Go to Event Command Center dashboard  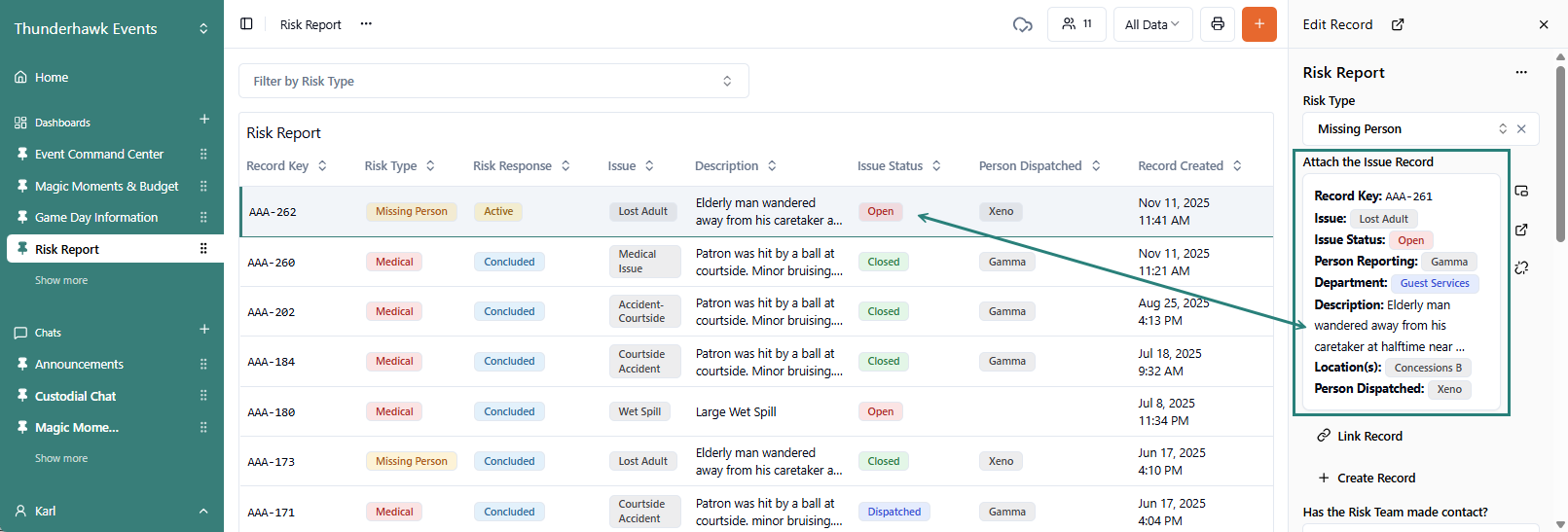point(99,154)
